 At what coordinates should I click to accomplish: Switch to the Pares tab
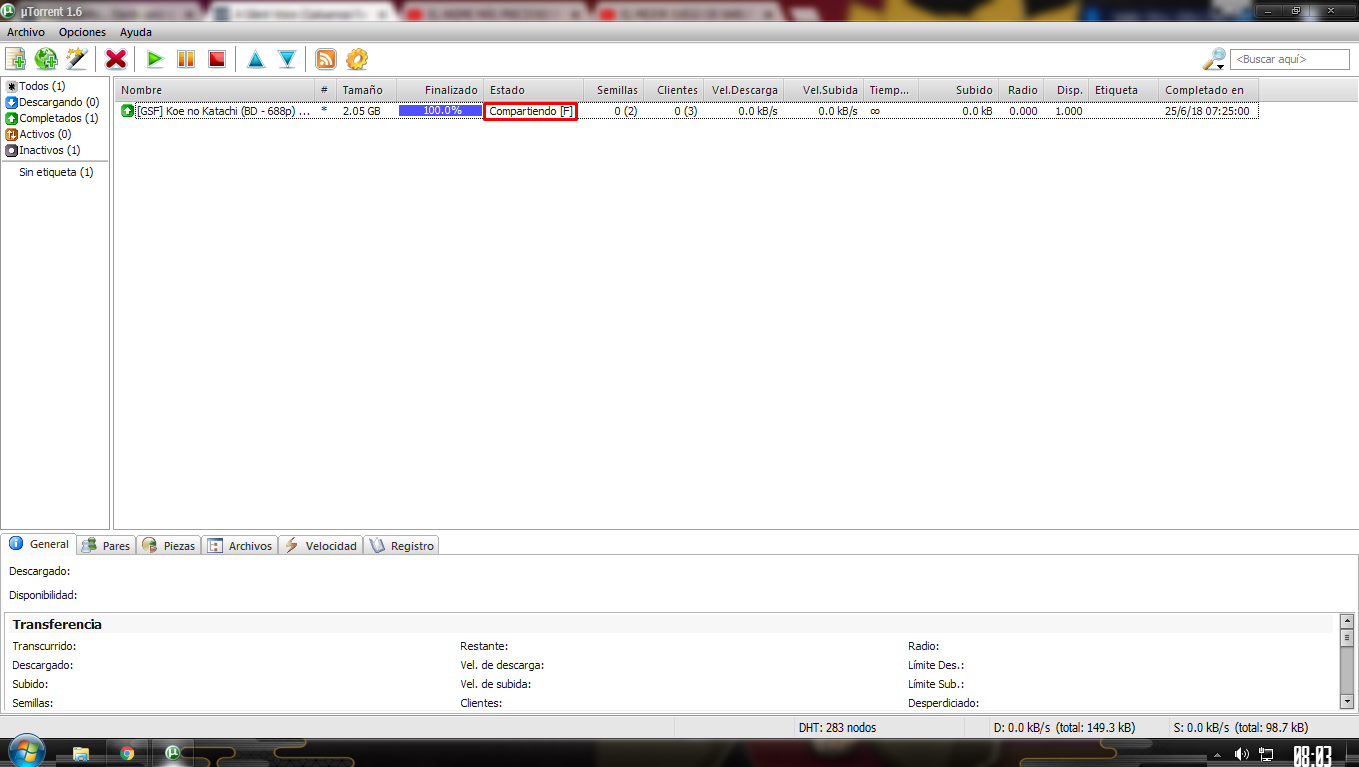pyautogui.click(x=106, y=546)
